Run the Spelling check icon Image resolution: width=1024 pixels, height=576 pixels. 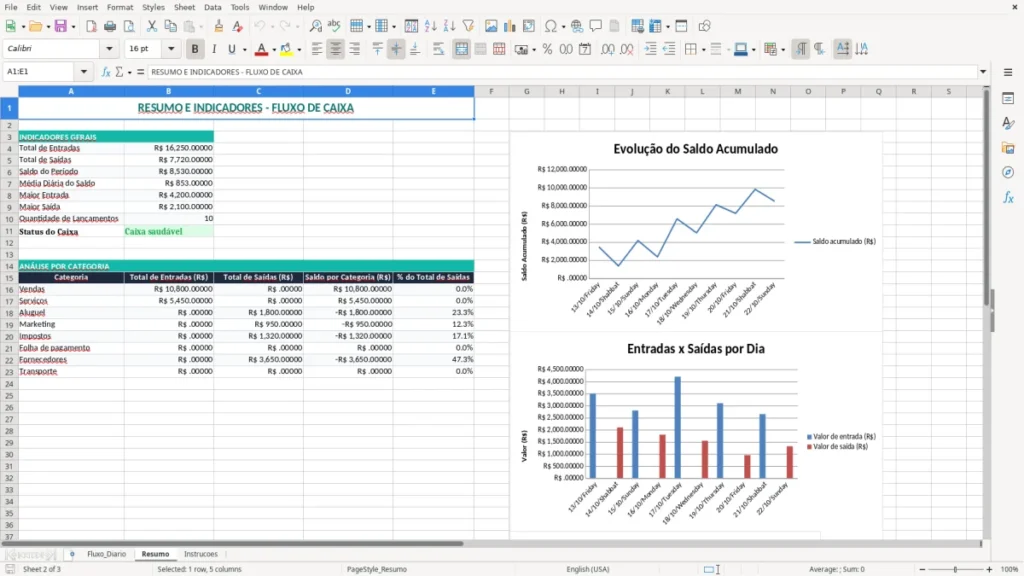(x=334, y=26)
